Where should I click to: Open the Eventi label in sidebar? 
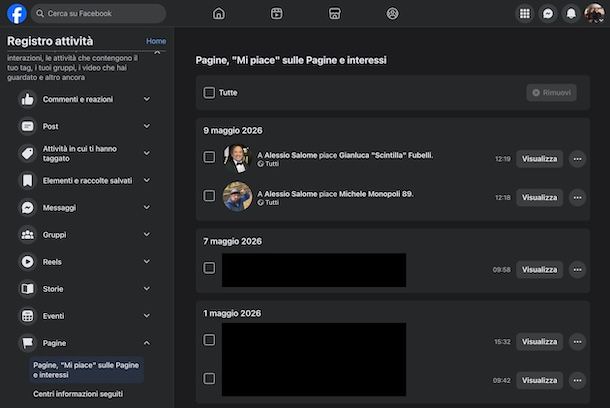coord(53,316)
